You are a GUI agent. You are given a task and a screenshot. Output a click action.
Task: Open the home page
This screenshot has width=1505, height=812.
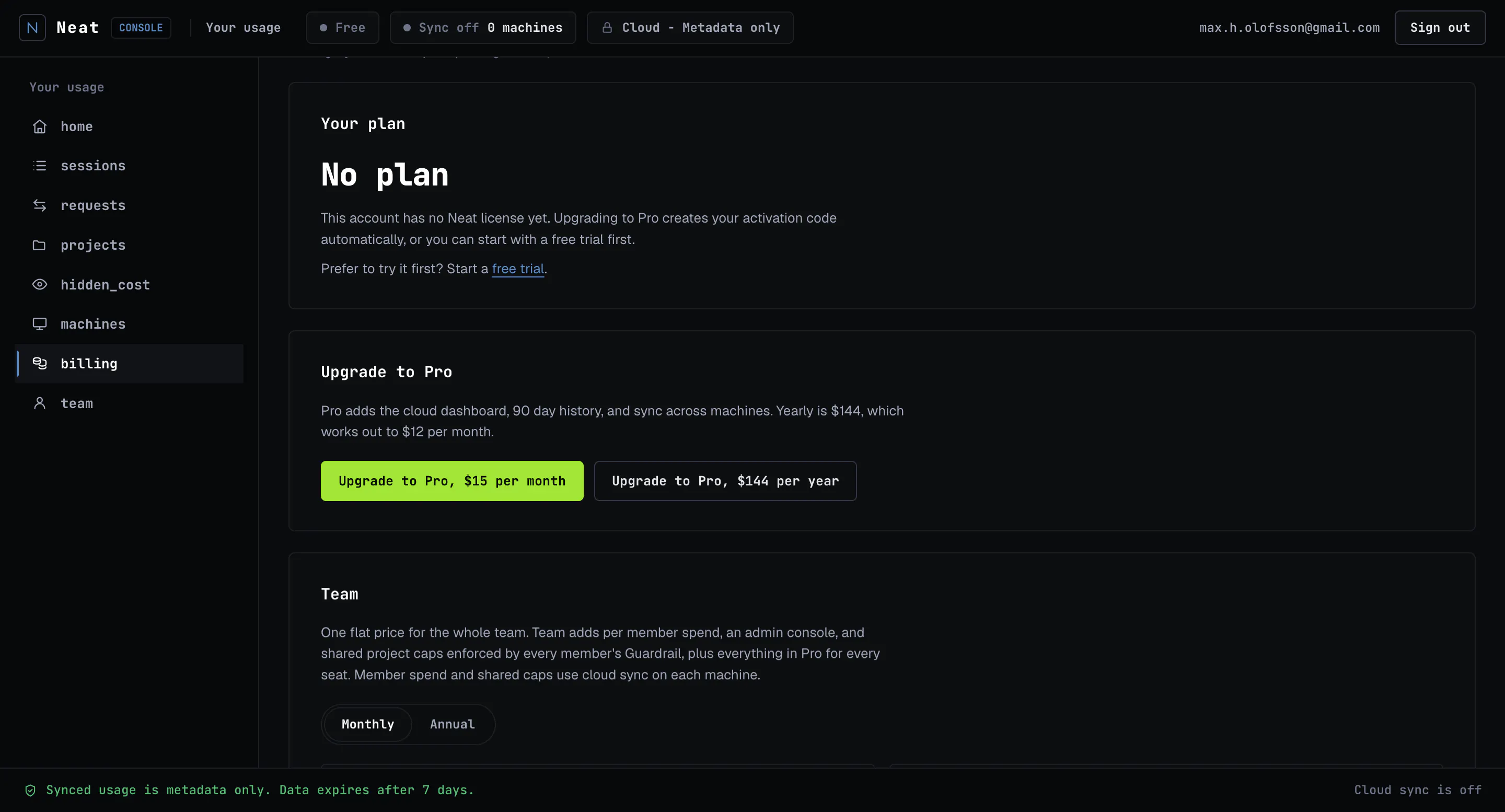pyautogui.click(x=129, y=126)
